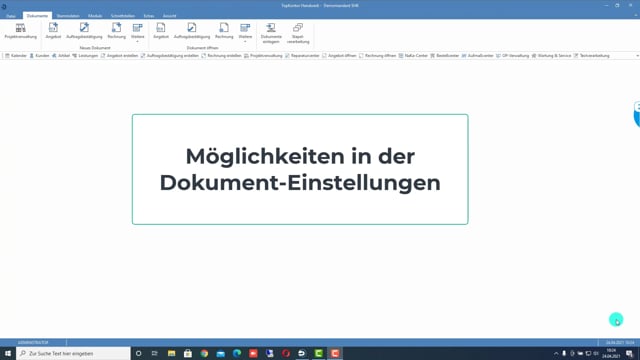Open Projektverwaltung in the ribbon

pyautogui.click(x=20, y=31)
